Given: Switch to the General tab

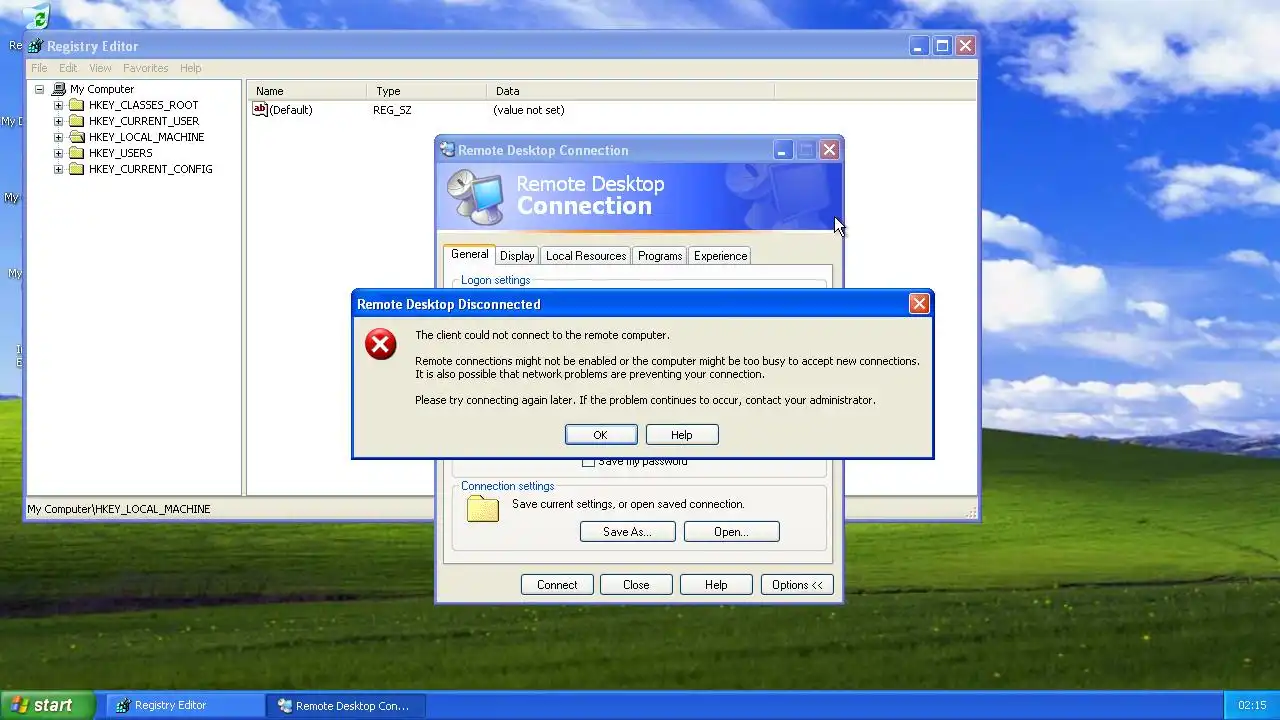Looking at the screenshot, I should [x=469, y=254].
